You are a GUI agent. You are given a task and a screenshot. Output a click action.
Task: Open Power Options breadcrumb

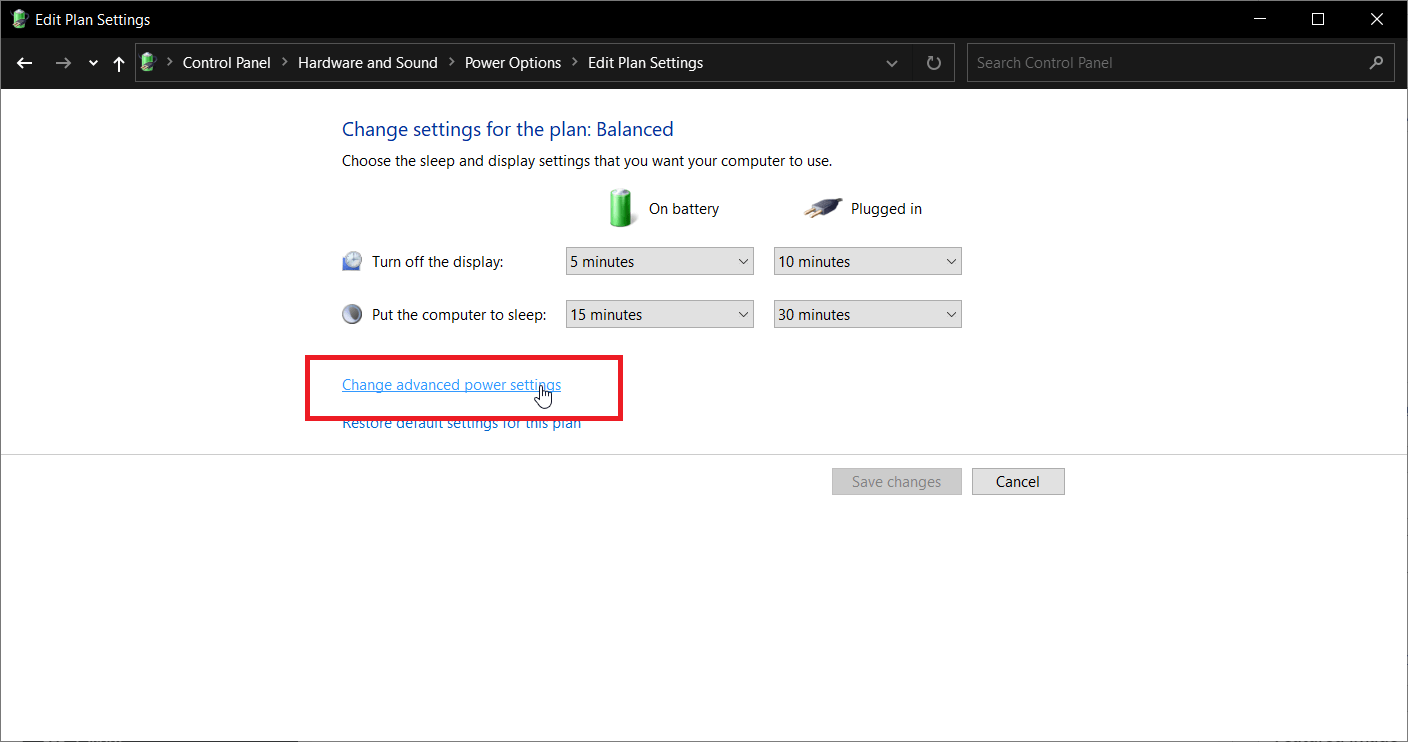512,62
